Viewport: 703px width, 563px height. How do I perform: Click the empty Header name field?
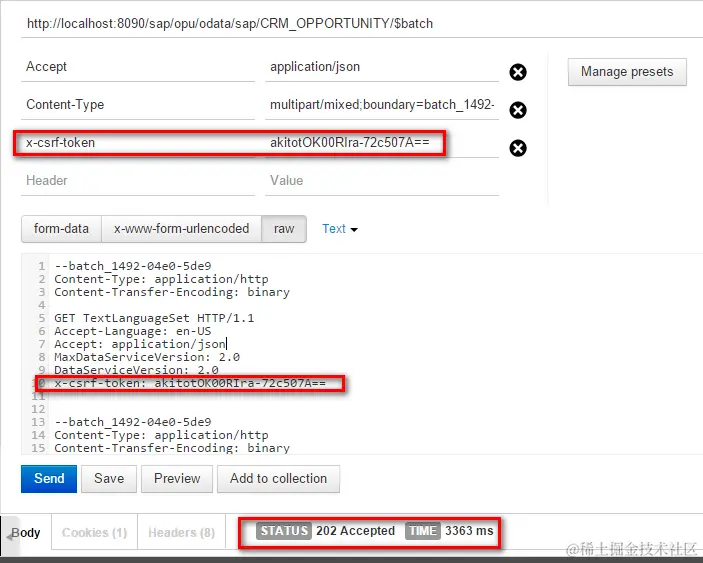pyautogui.click(x=138, y=181)
